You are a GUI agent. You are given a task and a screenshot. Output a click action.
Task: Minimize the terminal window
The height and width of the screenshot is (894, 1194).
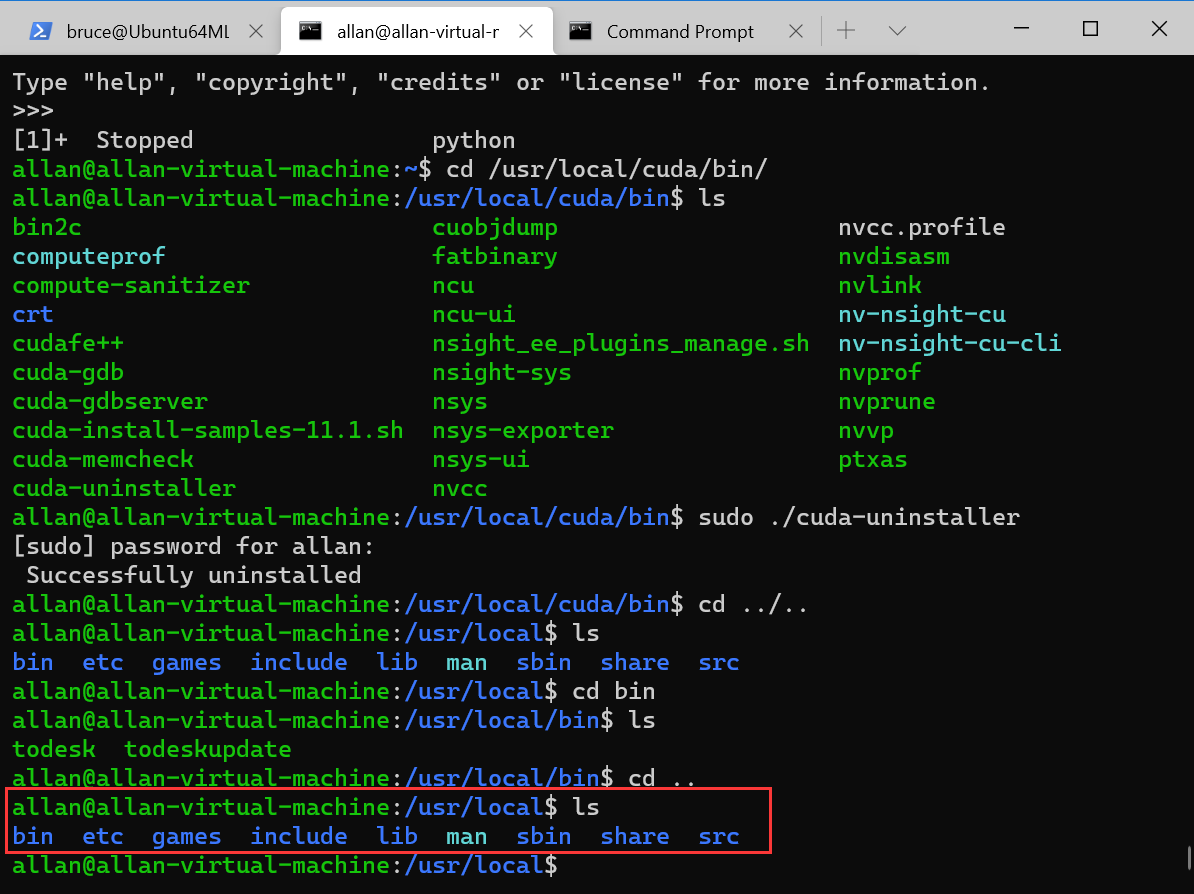[x=1021, y=29]
